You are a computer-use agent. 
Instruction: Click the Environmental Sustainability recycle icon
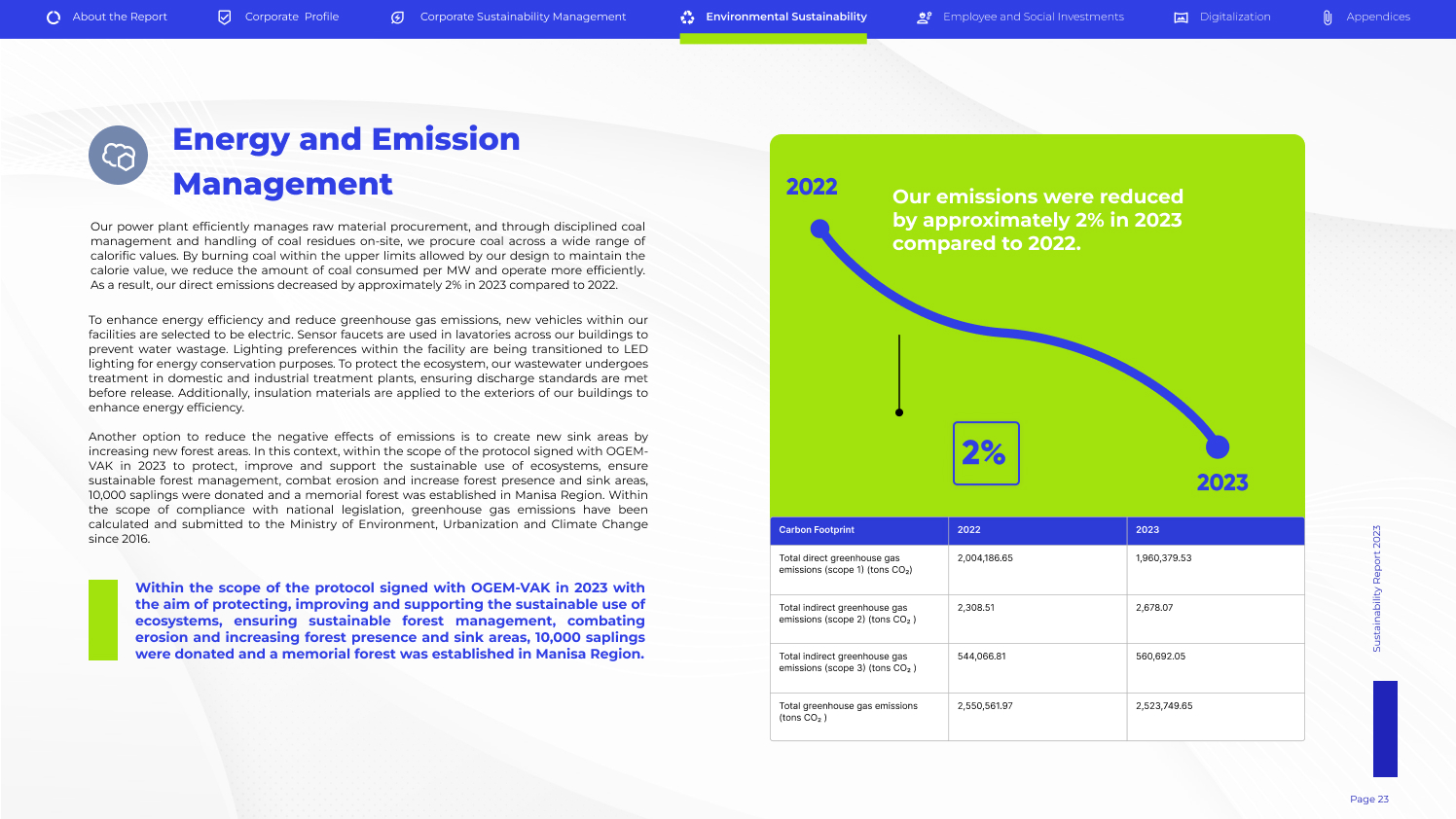pos(687,18)
